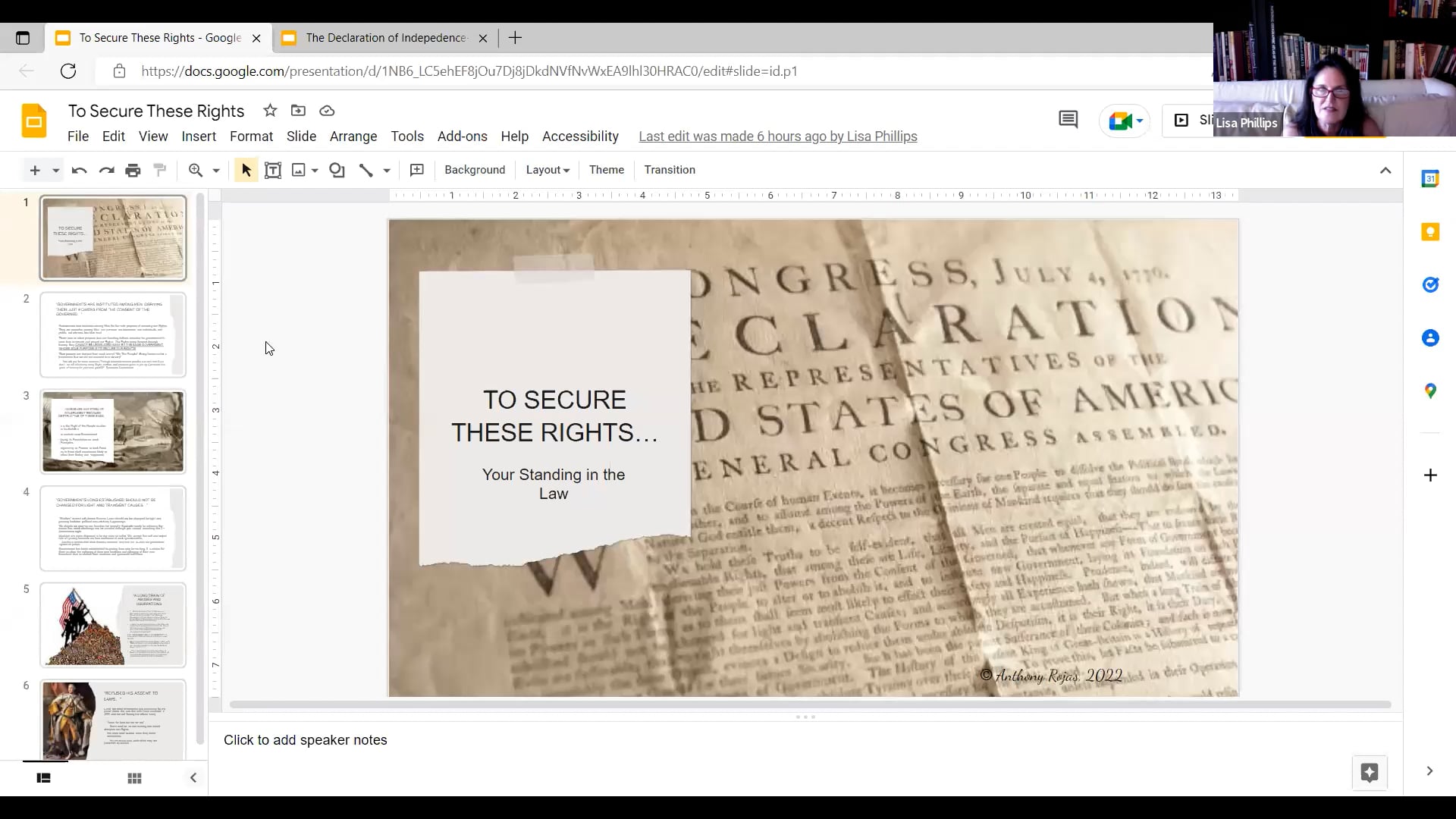
Task: Check the cloud document status icon
Action: click(327, 111)
